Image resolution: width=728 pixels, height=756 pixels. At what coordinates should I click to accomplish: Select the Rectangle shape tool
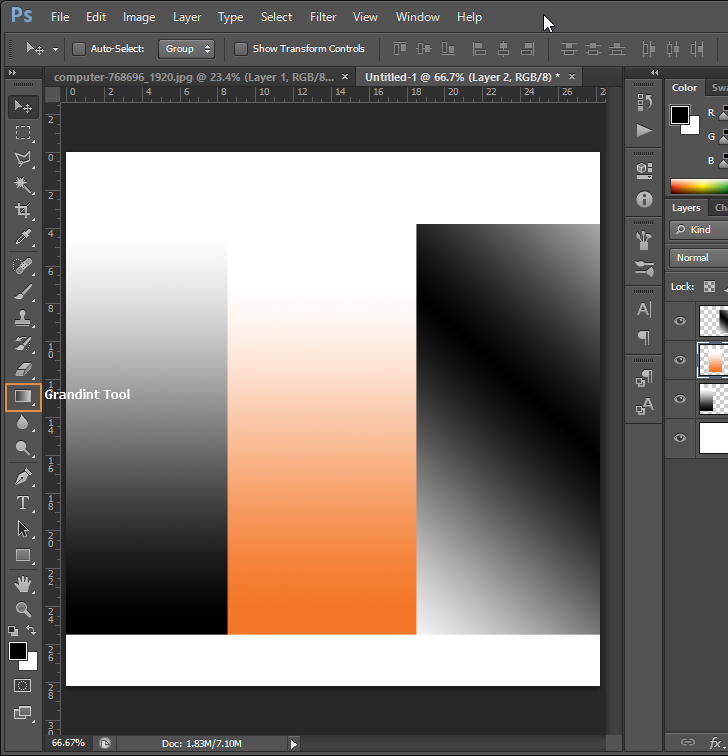click(x=23, y=555)
